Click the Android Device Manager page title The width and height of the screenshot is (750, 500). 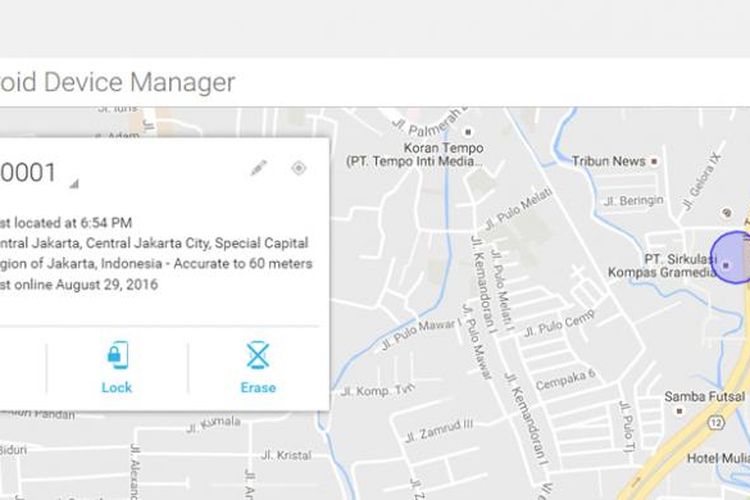[118, 82]
